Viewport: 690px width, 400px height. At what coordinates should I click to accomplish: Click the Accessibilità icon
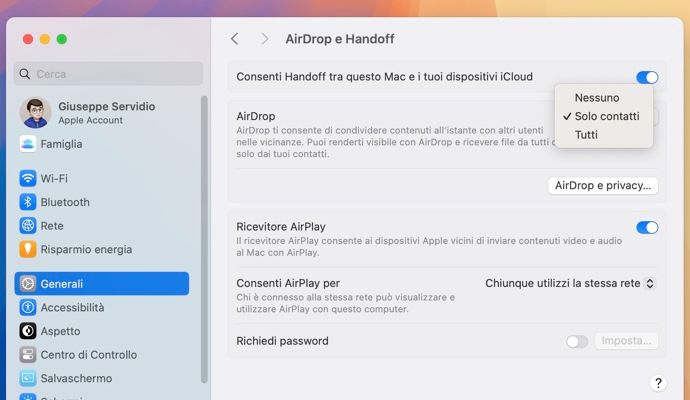(28, 307)
